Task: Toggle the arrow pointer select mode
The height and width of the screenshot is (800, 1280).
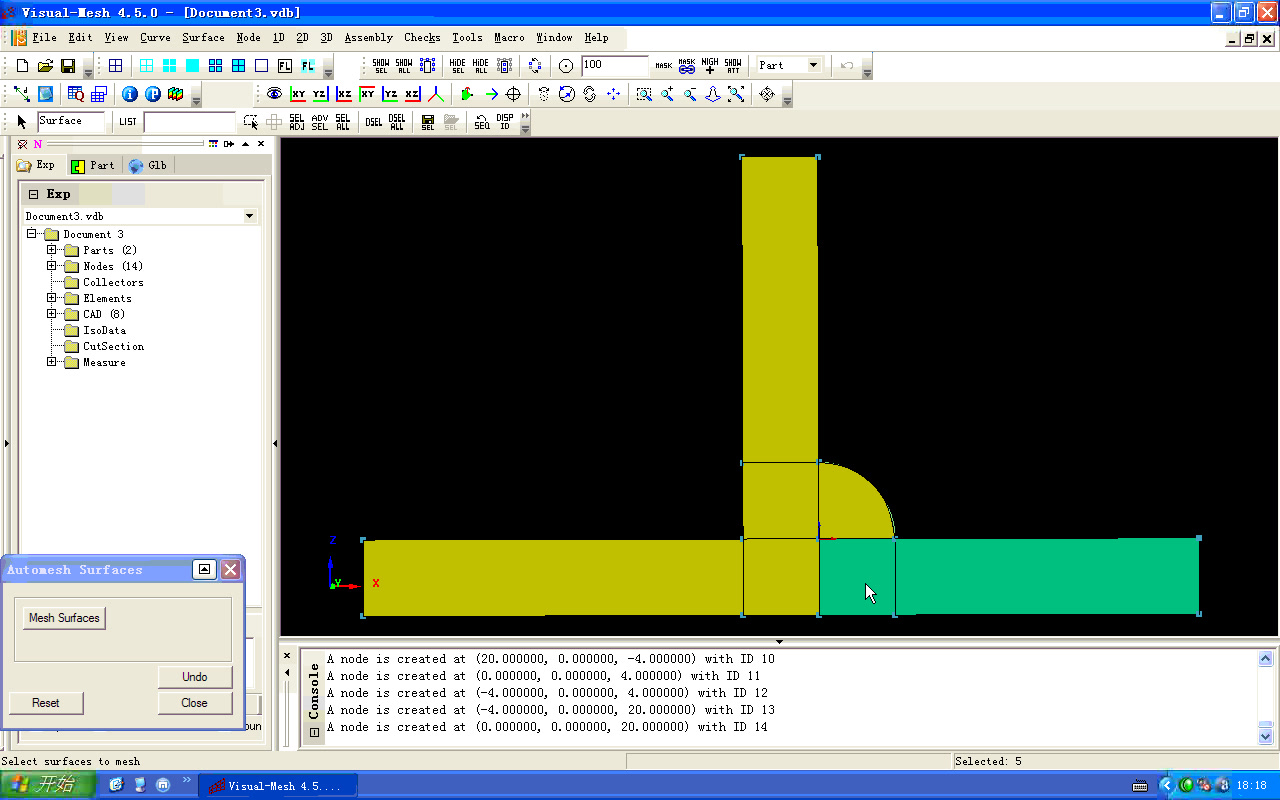Action: (22, 122)
